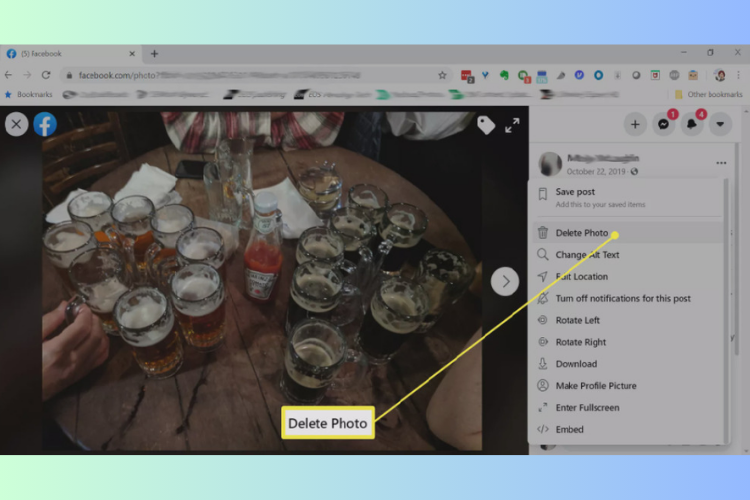The height and width of the screenshot is (500, 750).
Task: Click the Evernote elephant extension icon
Action: pyautogui.click(x=504, y=75)
